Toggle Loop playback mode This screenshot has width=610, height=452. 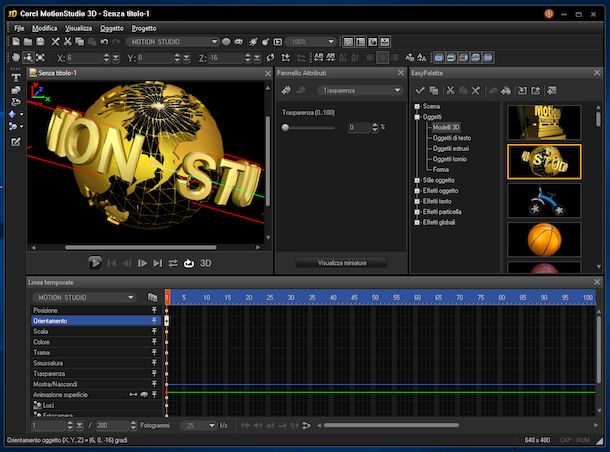189,263
